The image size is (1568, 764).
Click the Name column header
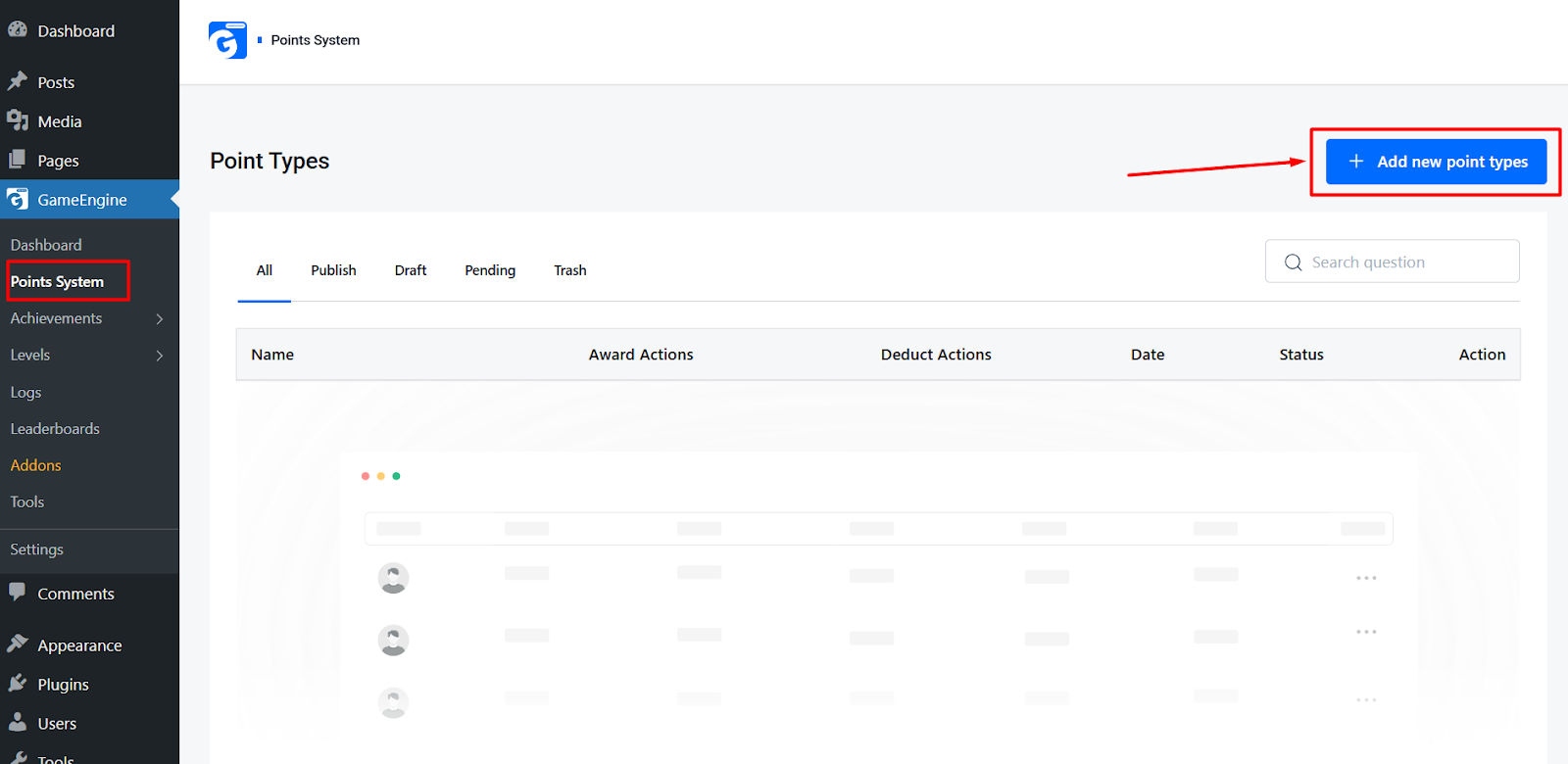coord(272,355)
